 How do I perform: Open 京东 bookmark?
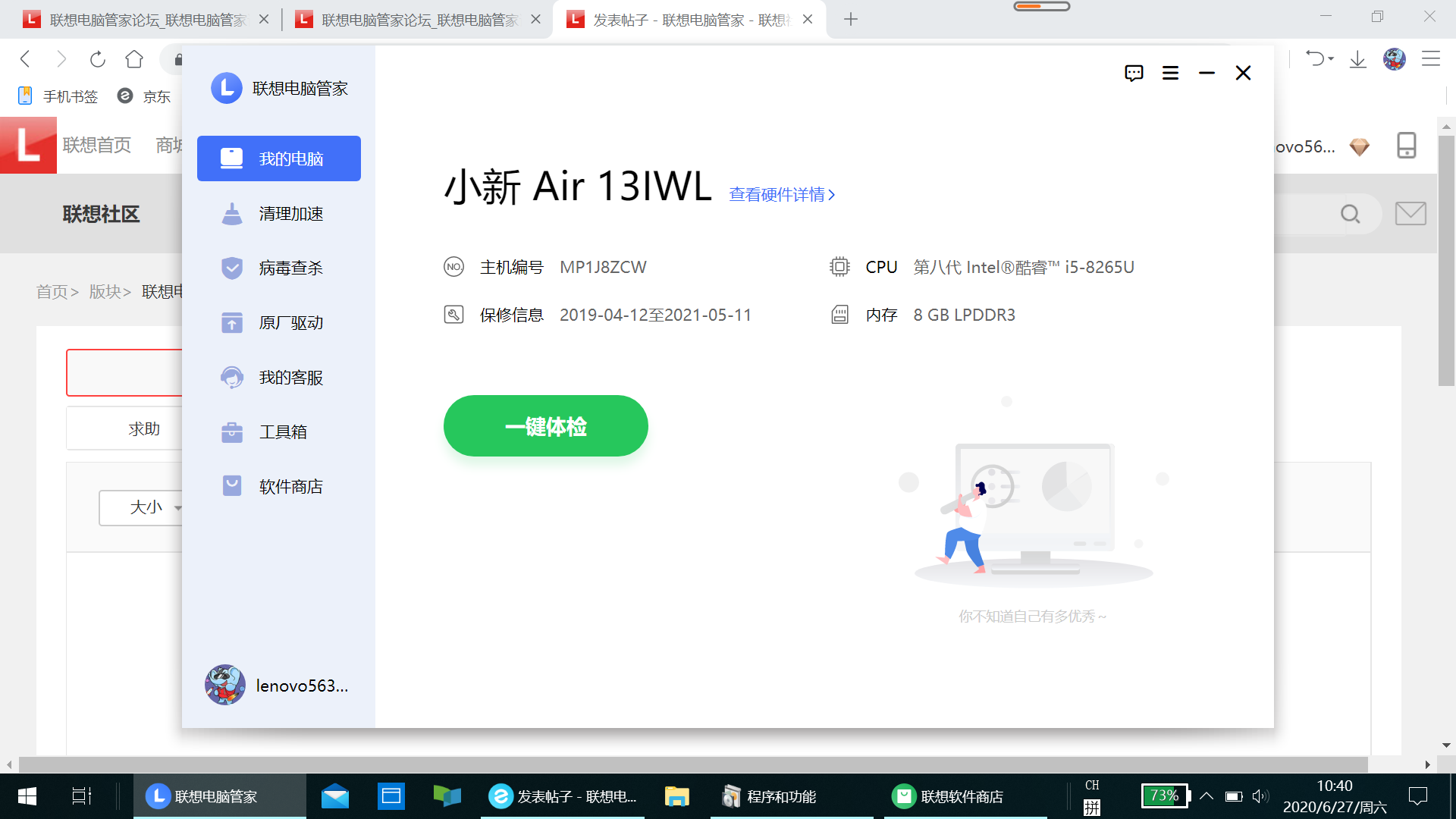[144, 96]
